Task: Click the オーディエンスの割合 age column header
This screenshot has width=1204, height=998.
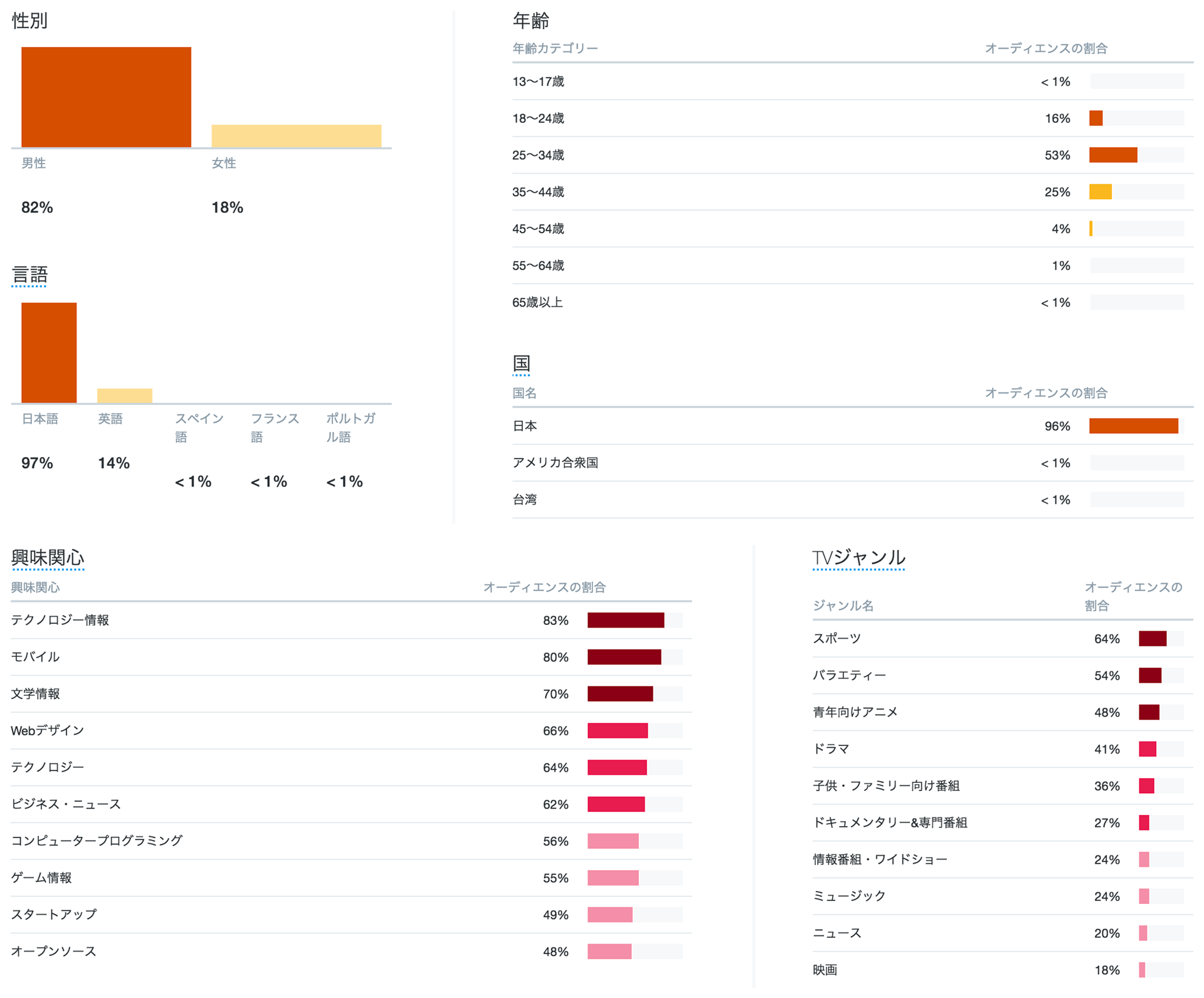Action: [1045, 48]
